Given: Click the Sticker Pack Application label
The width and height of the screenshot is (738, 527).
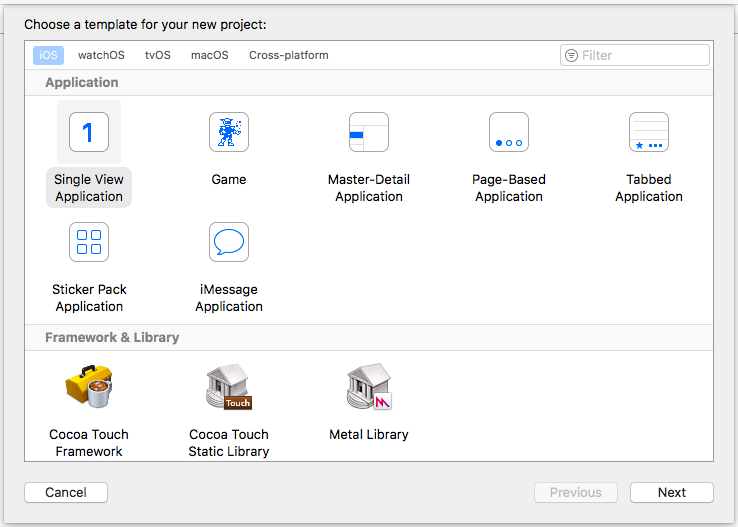Looking at the screenshot, I should 89,298.
